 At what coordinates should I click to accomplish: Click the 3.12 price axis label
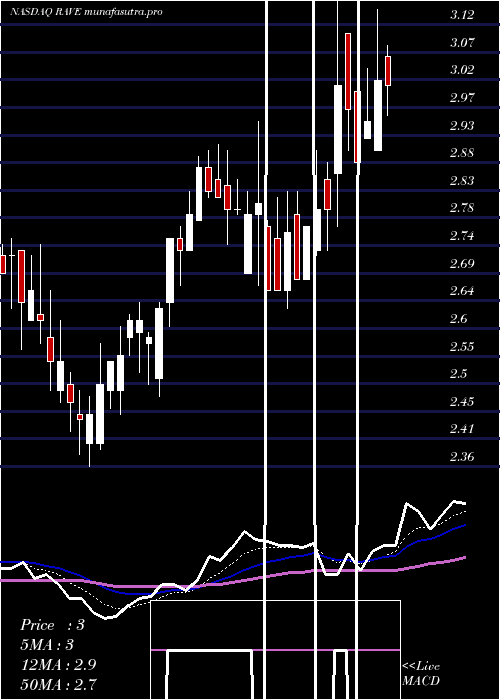[461, 15]
